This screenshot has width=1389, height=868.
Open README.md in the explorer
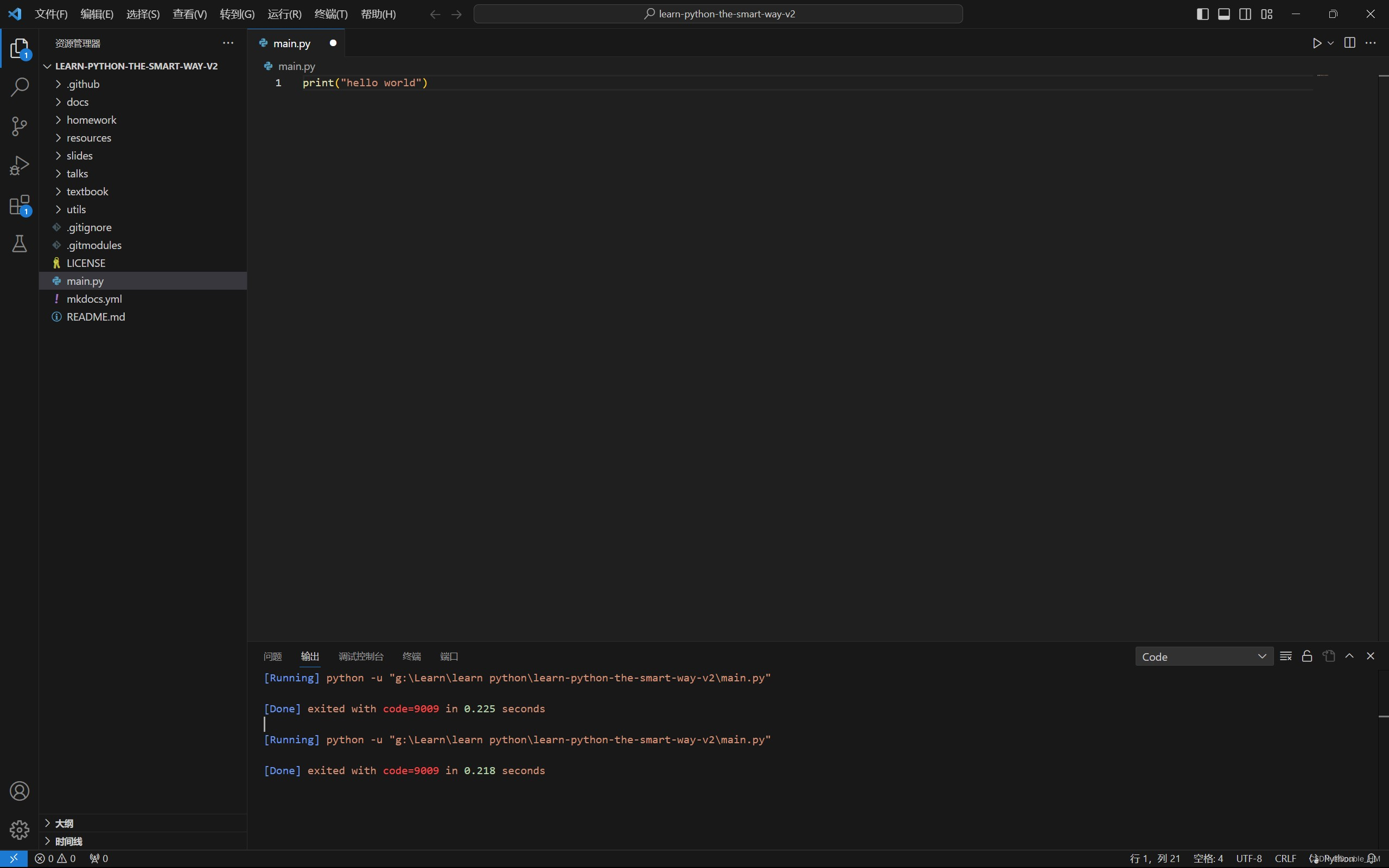(x=95, y=317)
